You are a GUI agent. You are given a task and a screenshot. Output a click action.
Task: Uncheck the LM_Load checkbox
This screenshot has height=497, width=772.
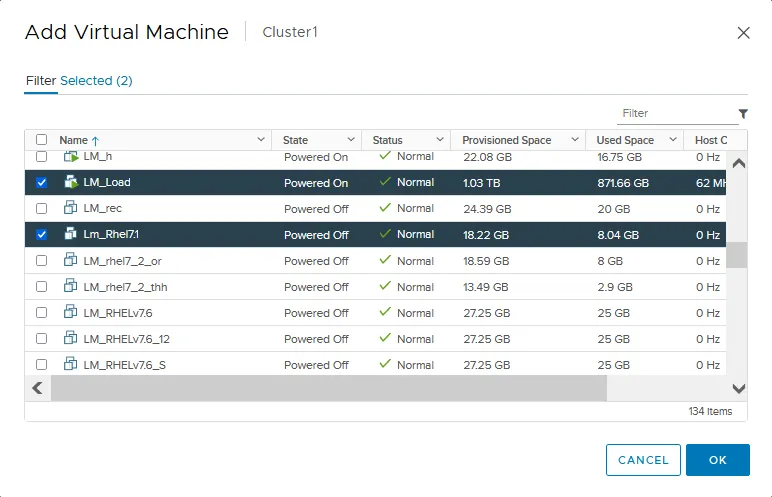point(41,183)
